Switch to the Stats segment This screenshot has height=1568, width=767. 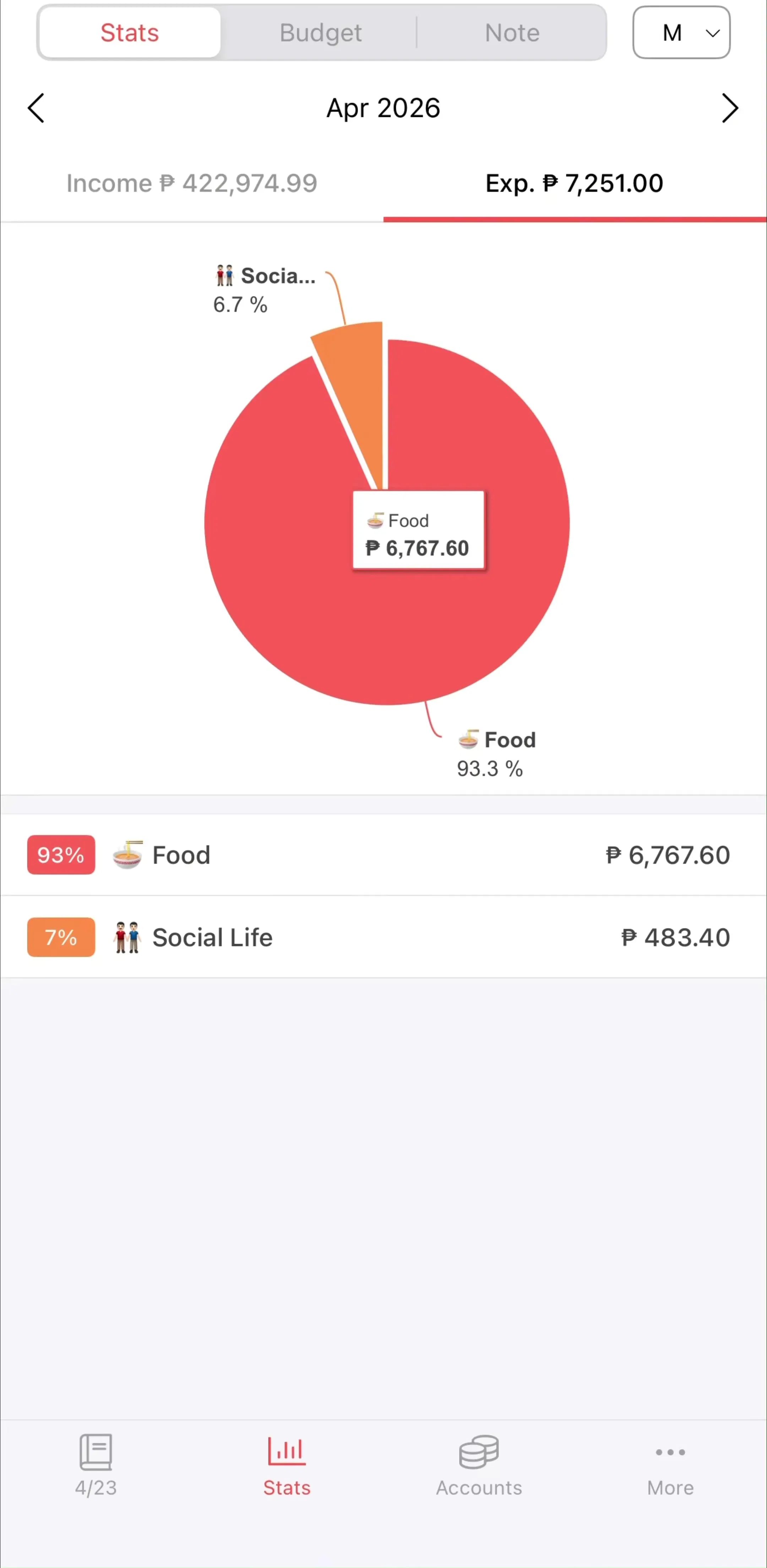(130, 32)
